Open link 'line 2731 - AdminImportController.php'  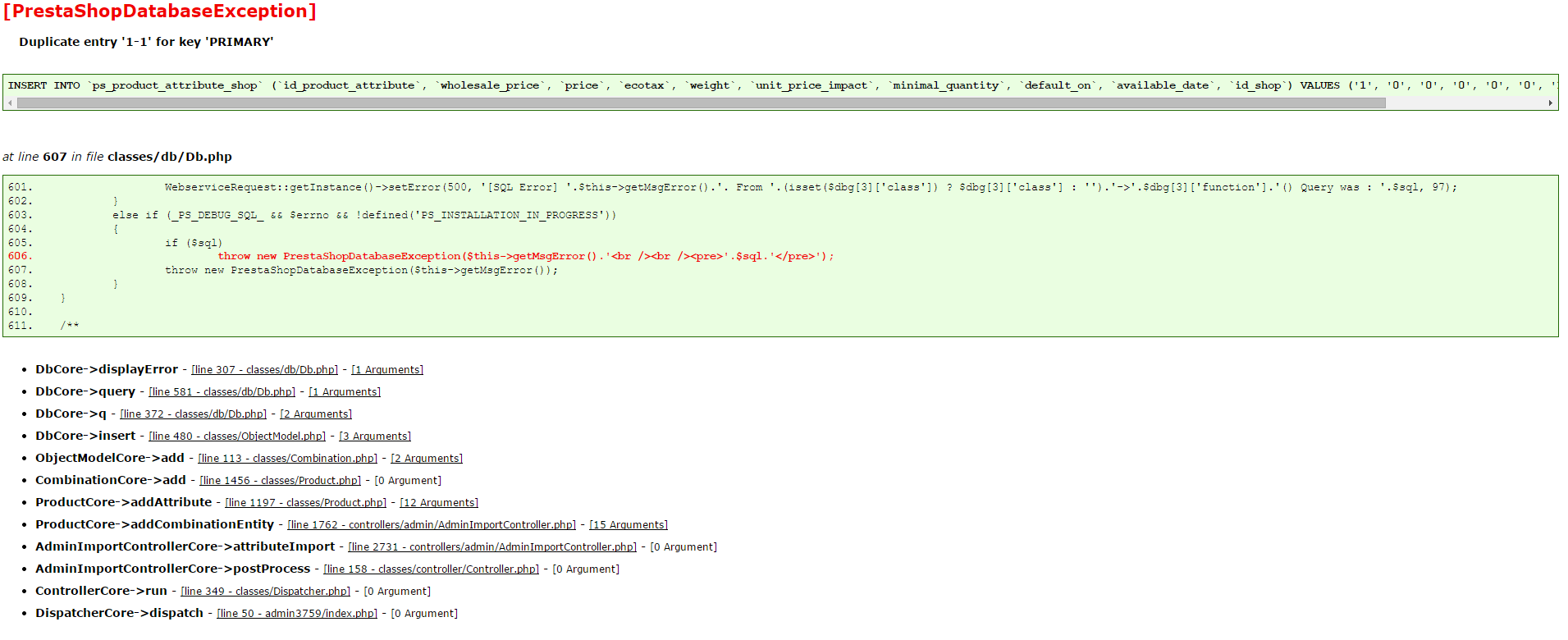click(x=492, y=547)
